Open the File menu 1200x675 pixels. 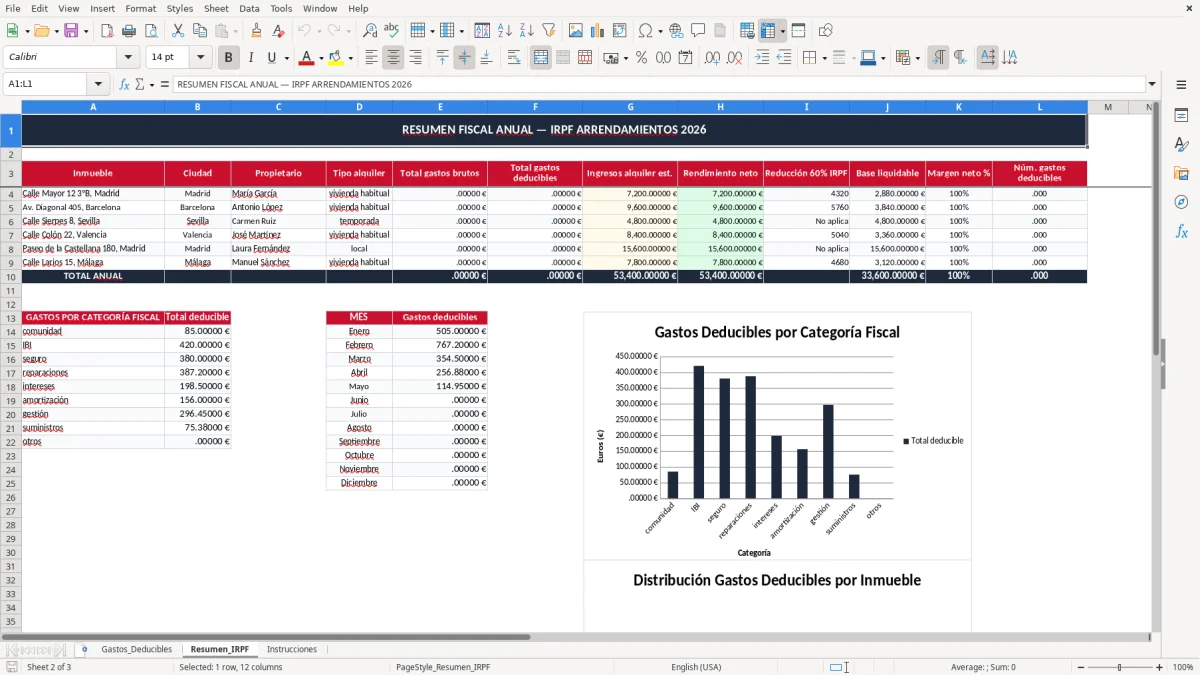pos(13,8)
